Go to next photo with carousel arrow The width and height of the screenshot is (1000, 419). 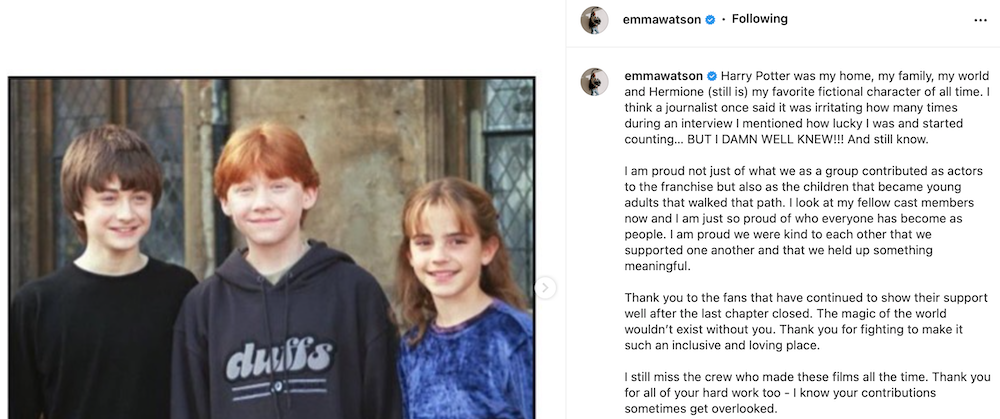pos(545,288)
